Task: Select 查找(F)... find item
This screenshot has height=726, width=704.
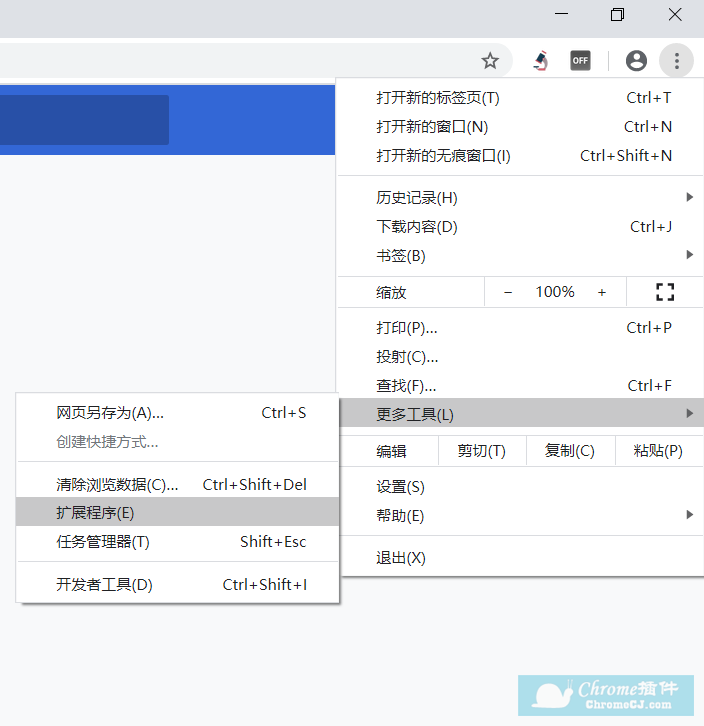Action: coord(521,386)
